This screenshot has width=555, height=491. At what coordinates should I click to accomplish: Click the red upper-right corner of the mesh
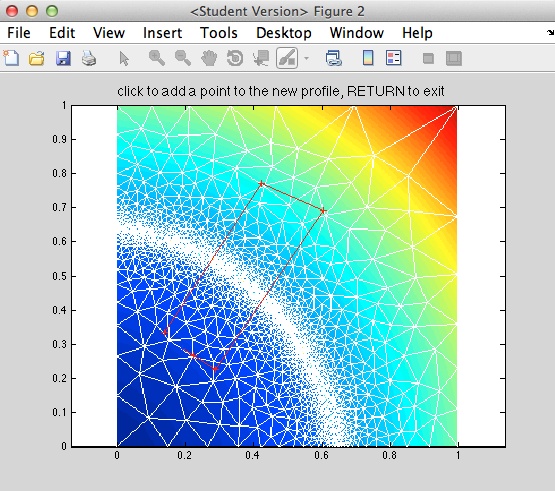pyautogui.click(x=456, y=107)
